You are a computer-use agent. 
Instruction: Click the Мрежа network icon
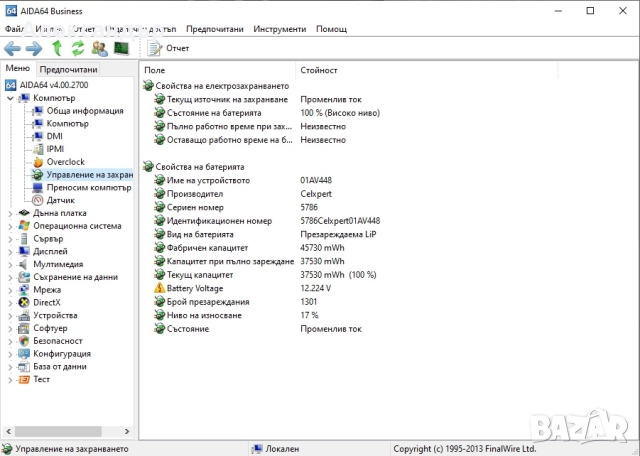tap(24, 289)
